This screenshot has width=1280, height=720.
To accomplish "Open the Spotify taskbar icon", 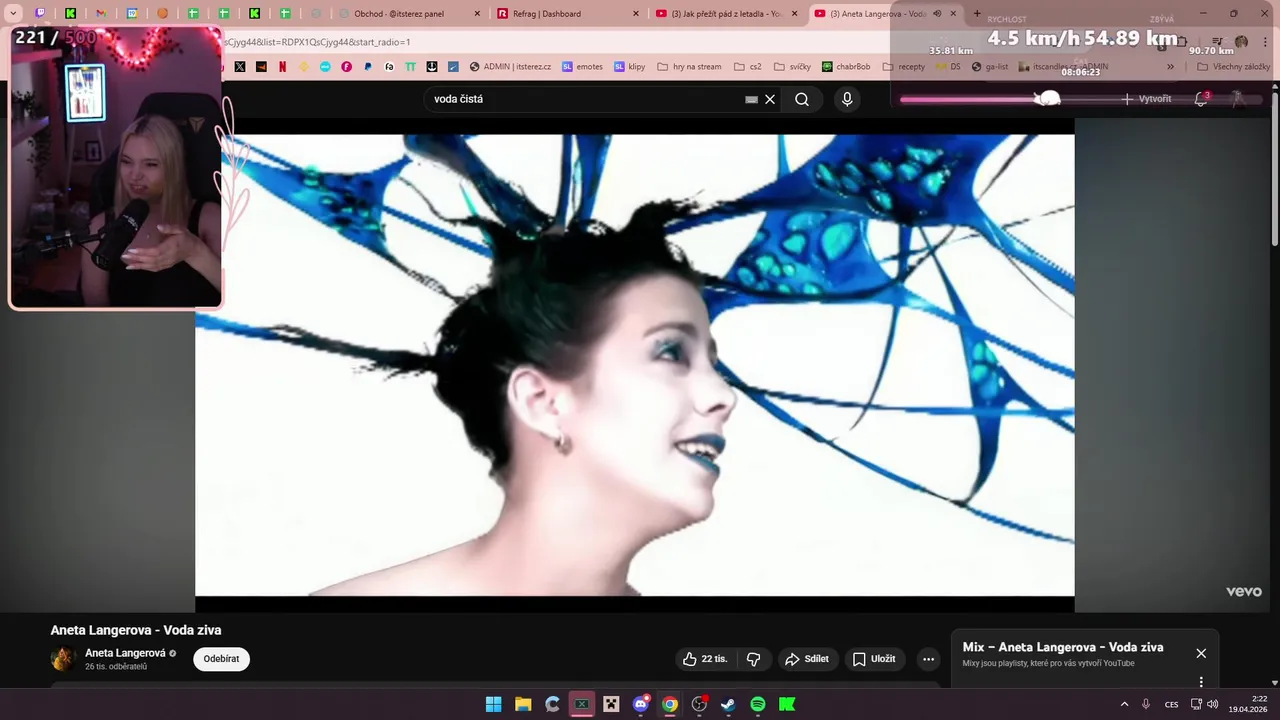I will pos(758,704).
